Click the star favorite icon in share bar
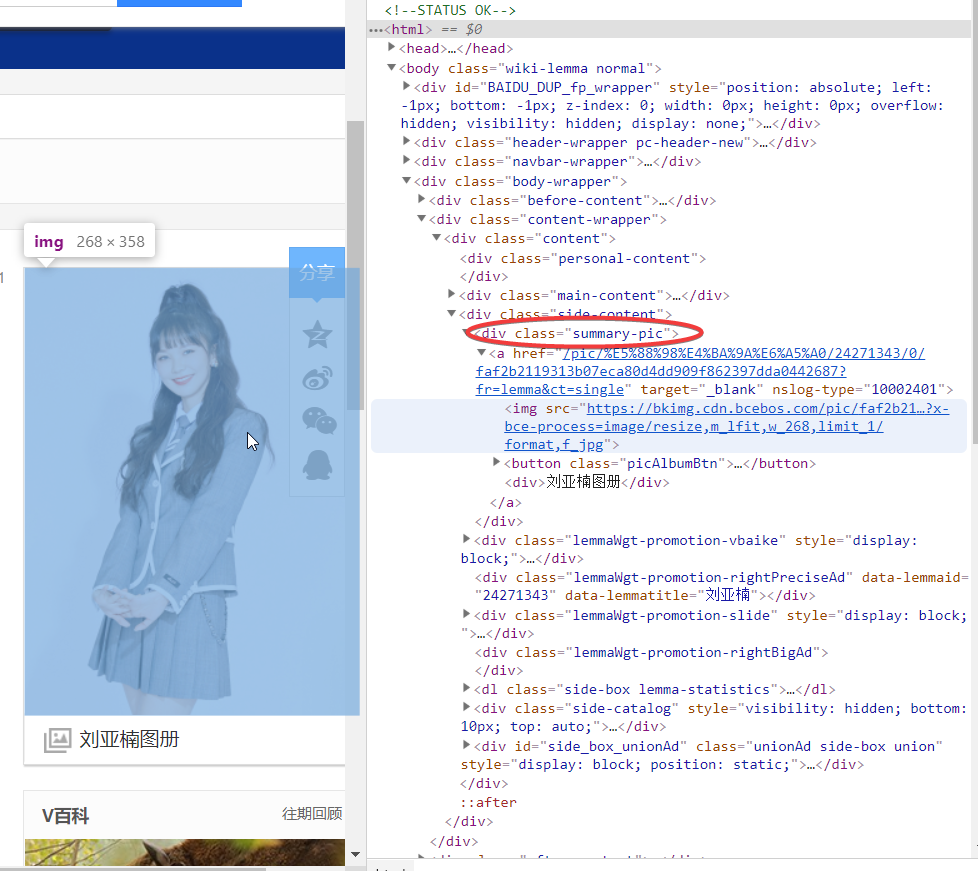 pos(317,334)
